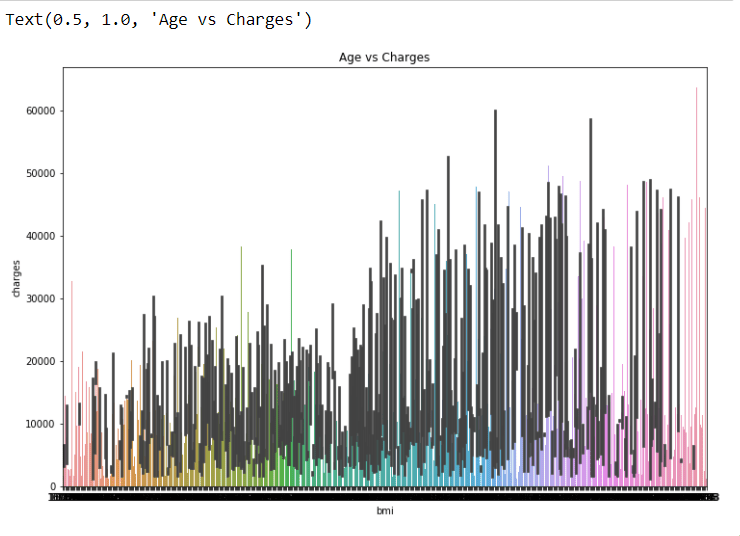Click the 10000 y-axis tick label
This screenshot has width=740, height=536.
tap(39, 424)
